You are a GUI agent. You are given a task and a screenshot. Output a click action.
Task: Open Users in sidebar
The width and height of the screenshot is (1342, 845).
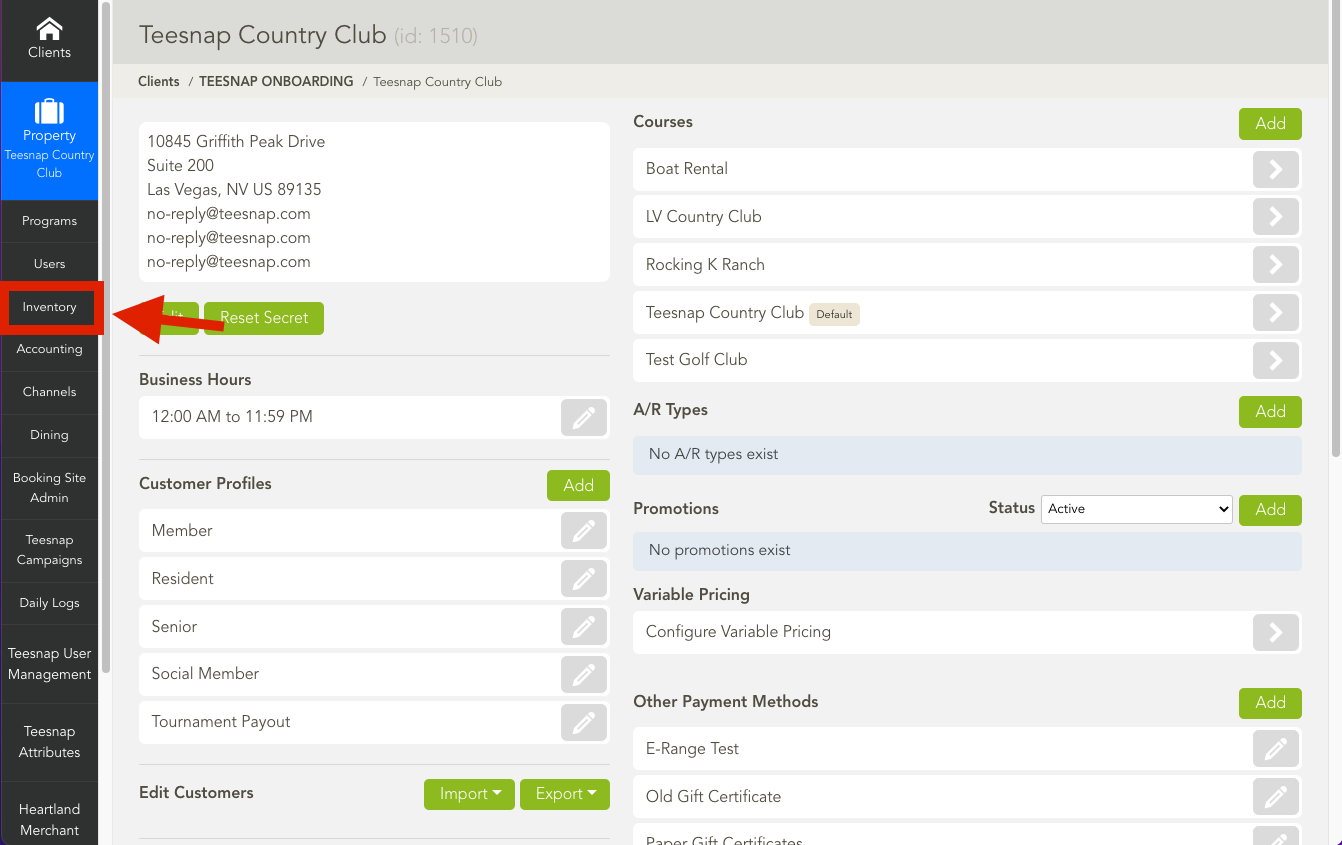49,264
